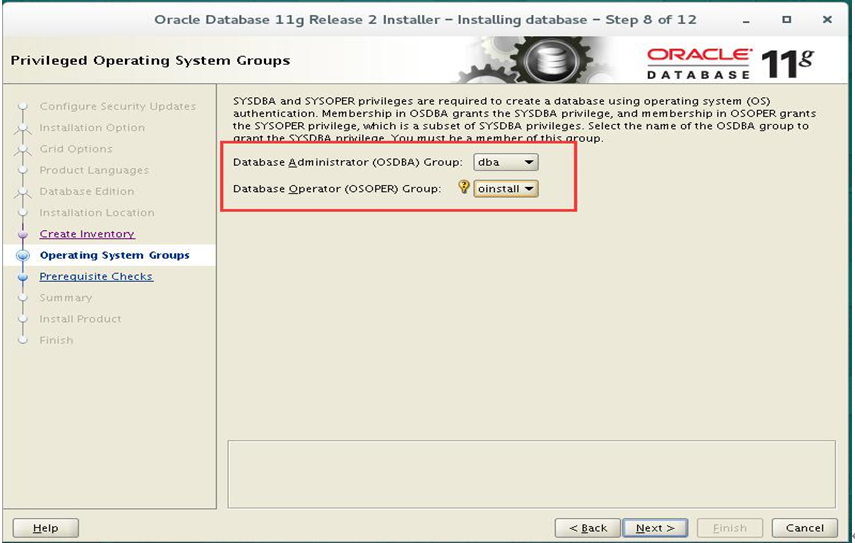This screenshot has width=855, height=543.
Task: Minimize the installer window
Action: pos(746,20)
